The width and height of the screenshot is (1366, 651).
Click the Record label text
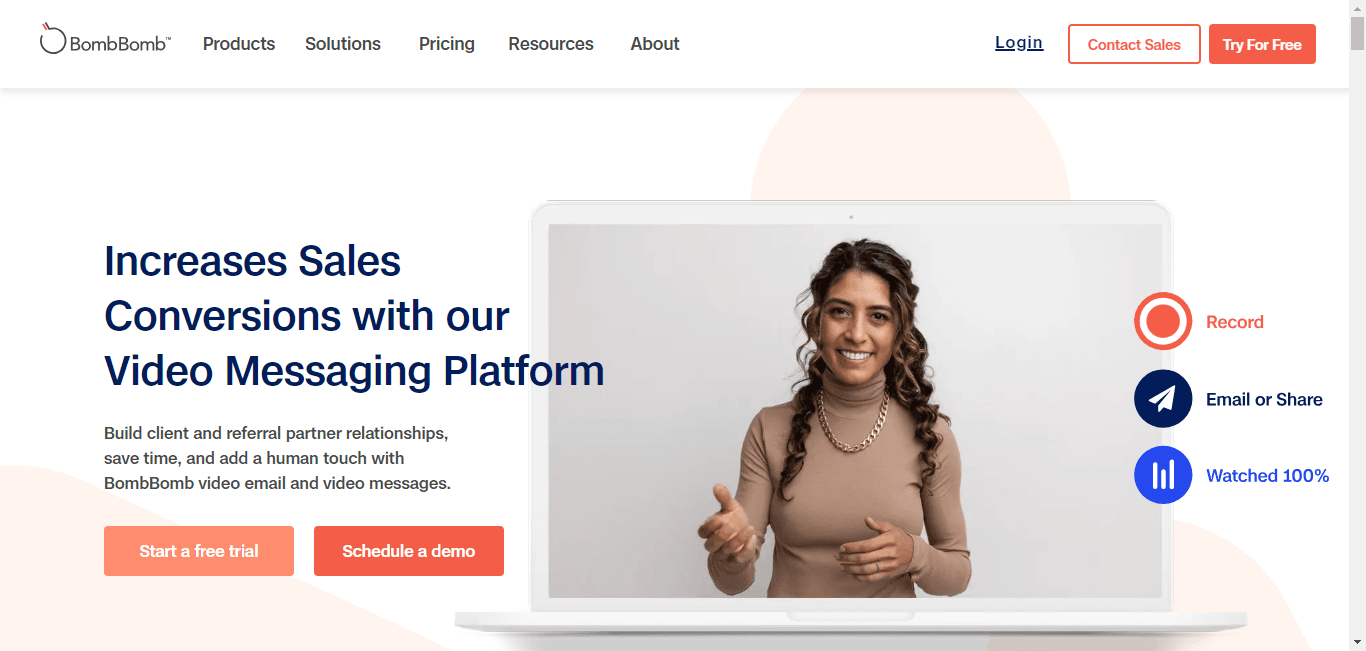(1235, 322)
